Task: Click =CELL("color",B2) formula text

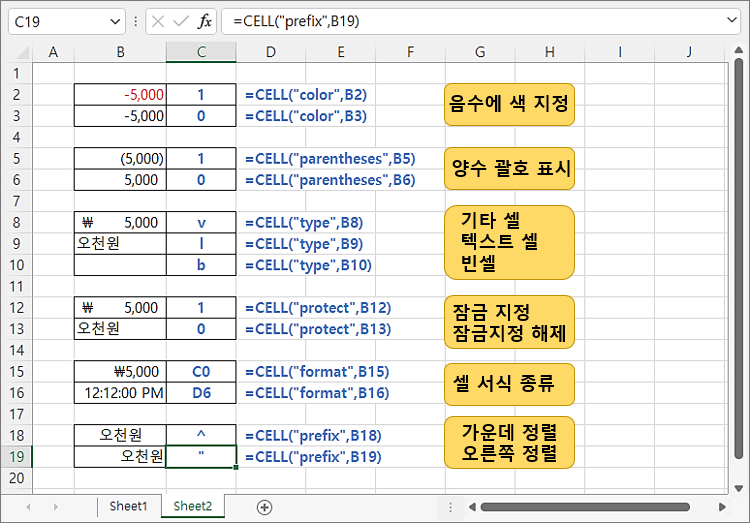Action: [x=306, y=95]
